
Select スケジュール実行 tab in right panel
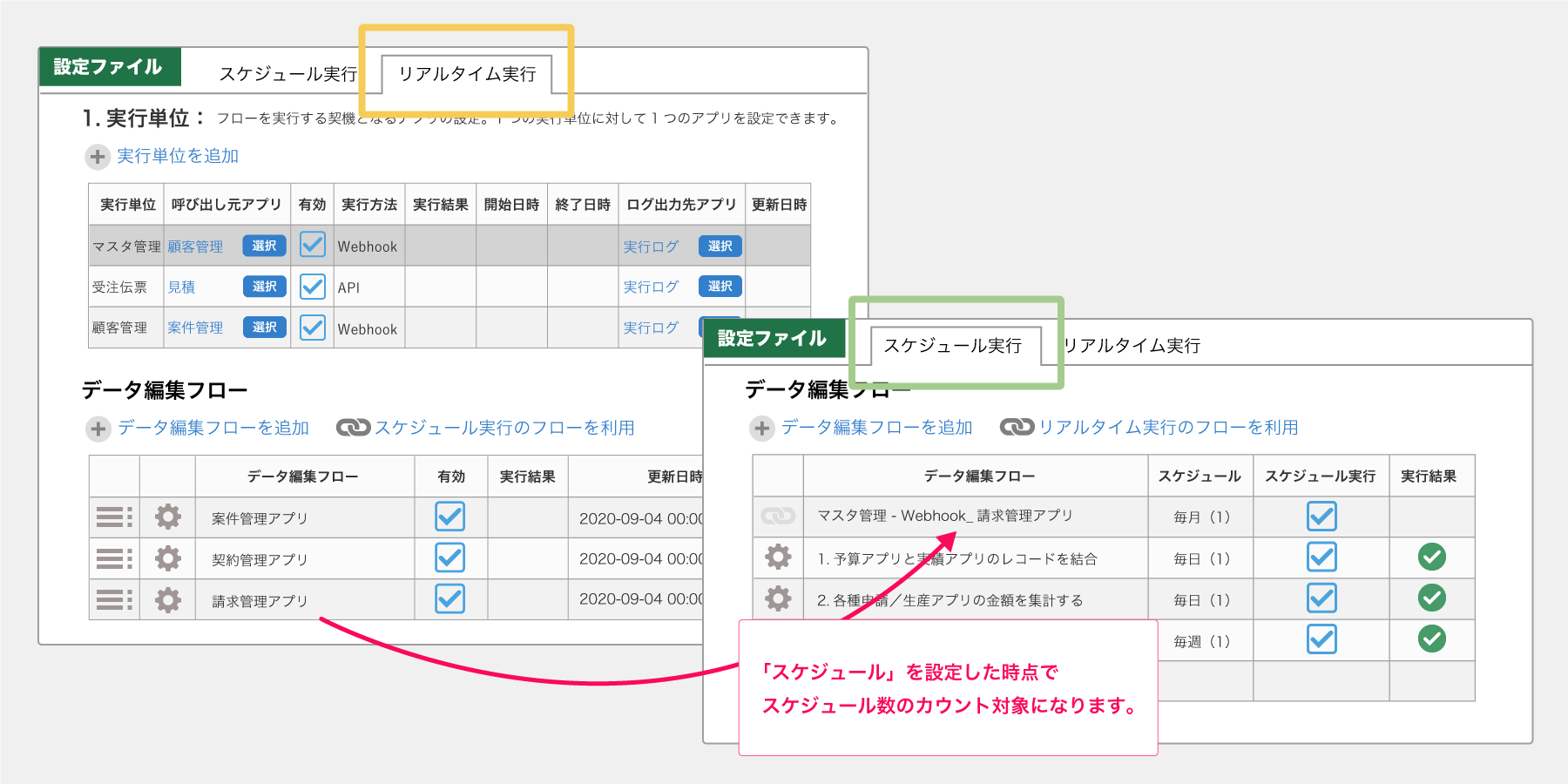[x=952, y=346]
